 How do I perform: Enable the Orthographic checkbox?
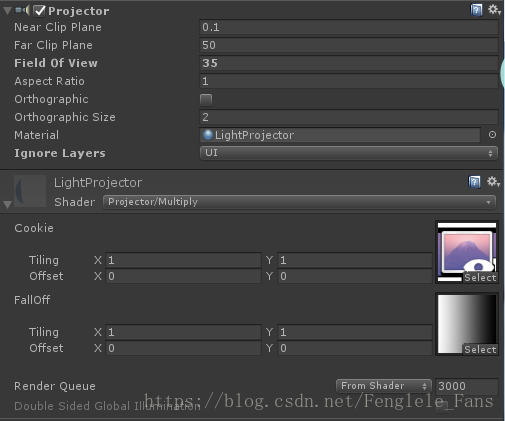206,99
